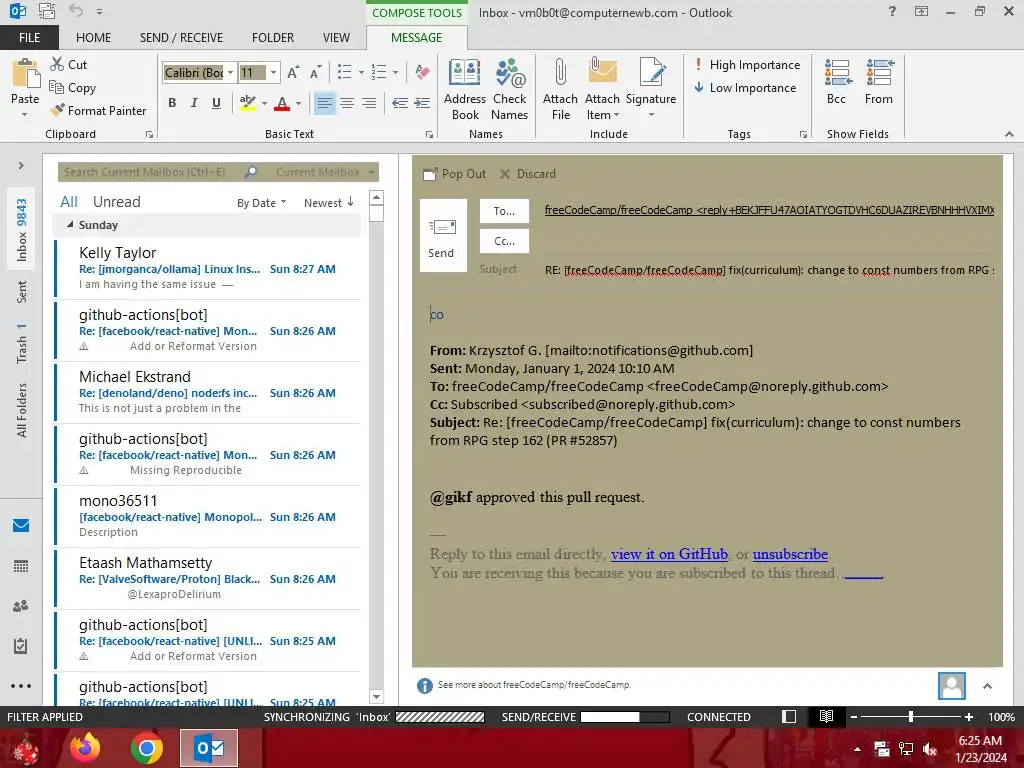Screen dimensions: 1024x768
Task: Switch to the VIEW tab
Action: 336,38
